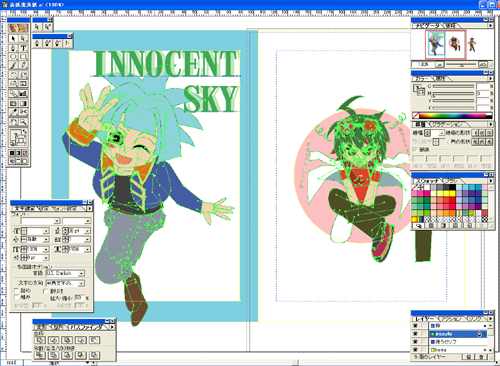The image size is (500, 366).
Task: Click the zoom-in mountains button in Navigator
Action: coord(483,64)
